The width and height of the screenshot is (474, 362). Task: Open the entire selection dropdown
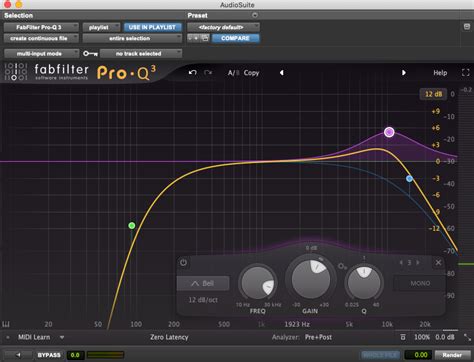pos(132,38)
